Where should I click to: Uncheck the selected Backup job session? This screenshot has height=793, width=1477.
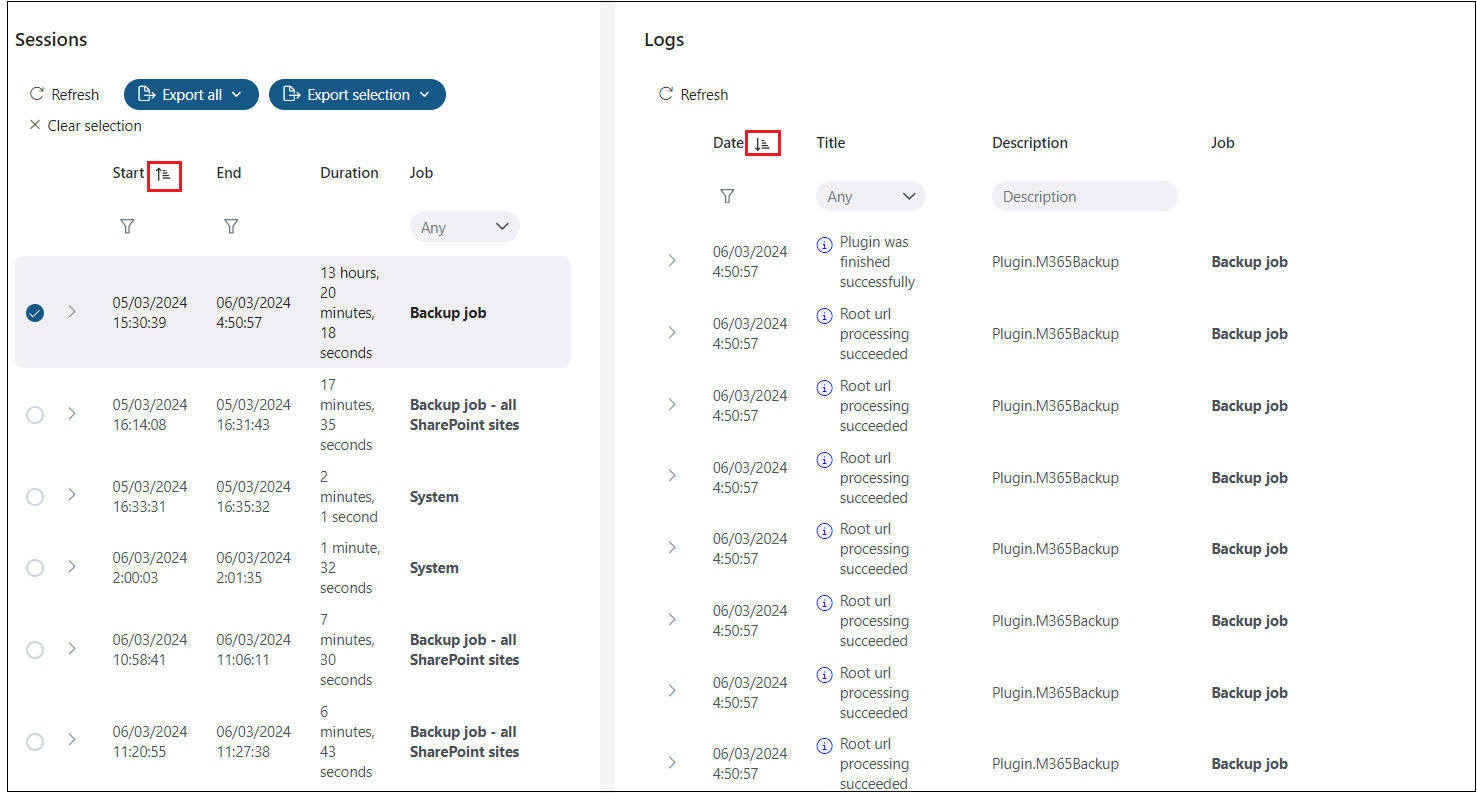pyautogui.click(x=35, y=313)
